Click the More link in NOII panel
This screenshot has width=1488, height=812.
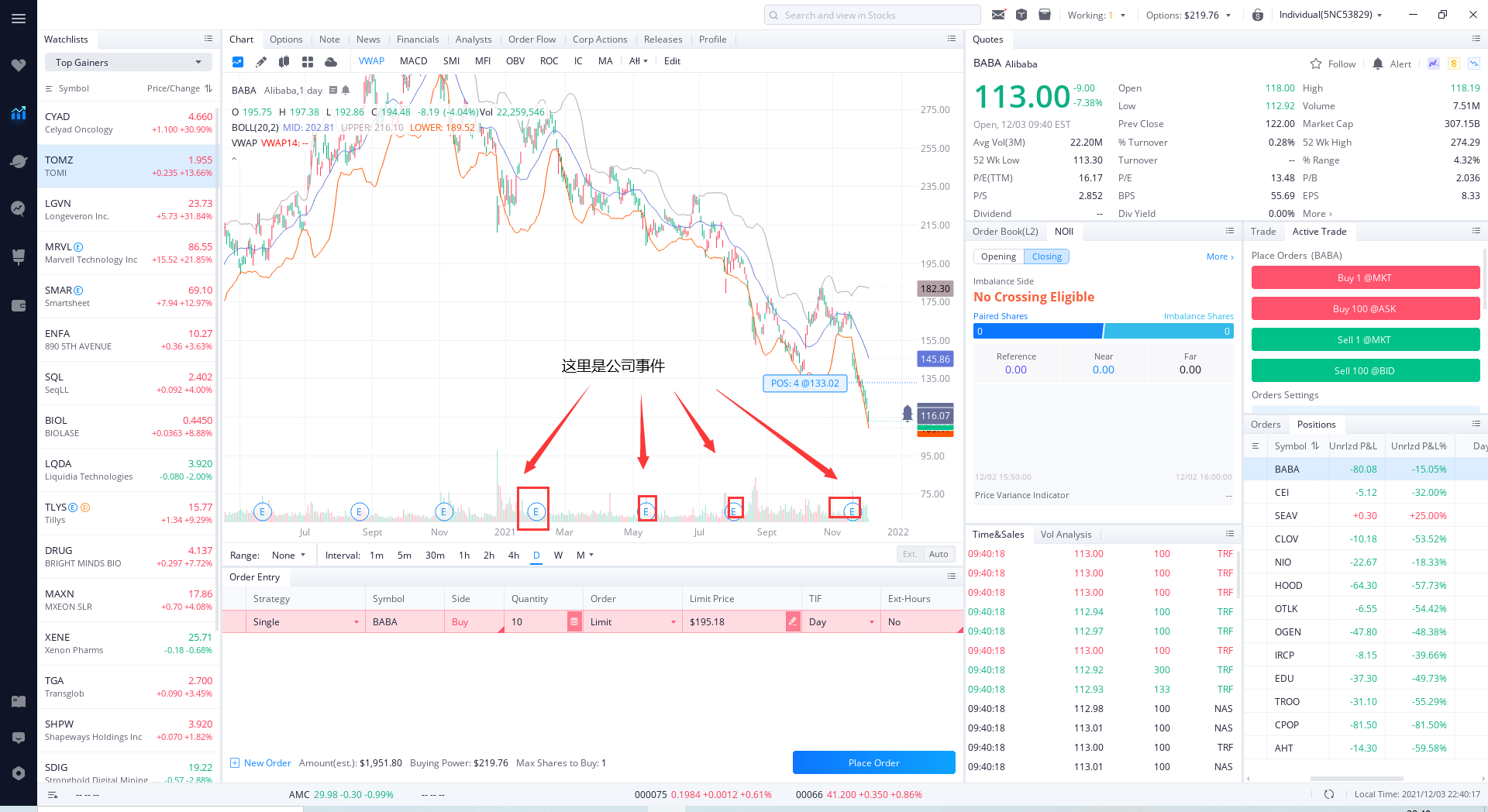coord(1220,256)
